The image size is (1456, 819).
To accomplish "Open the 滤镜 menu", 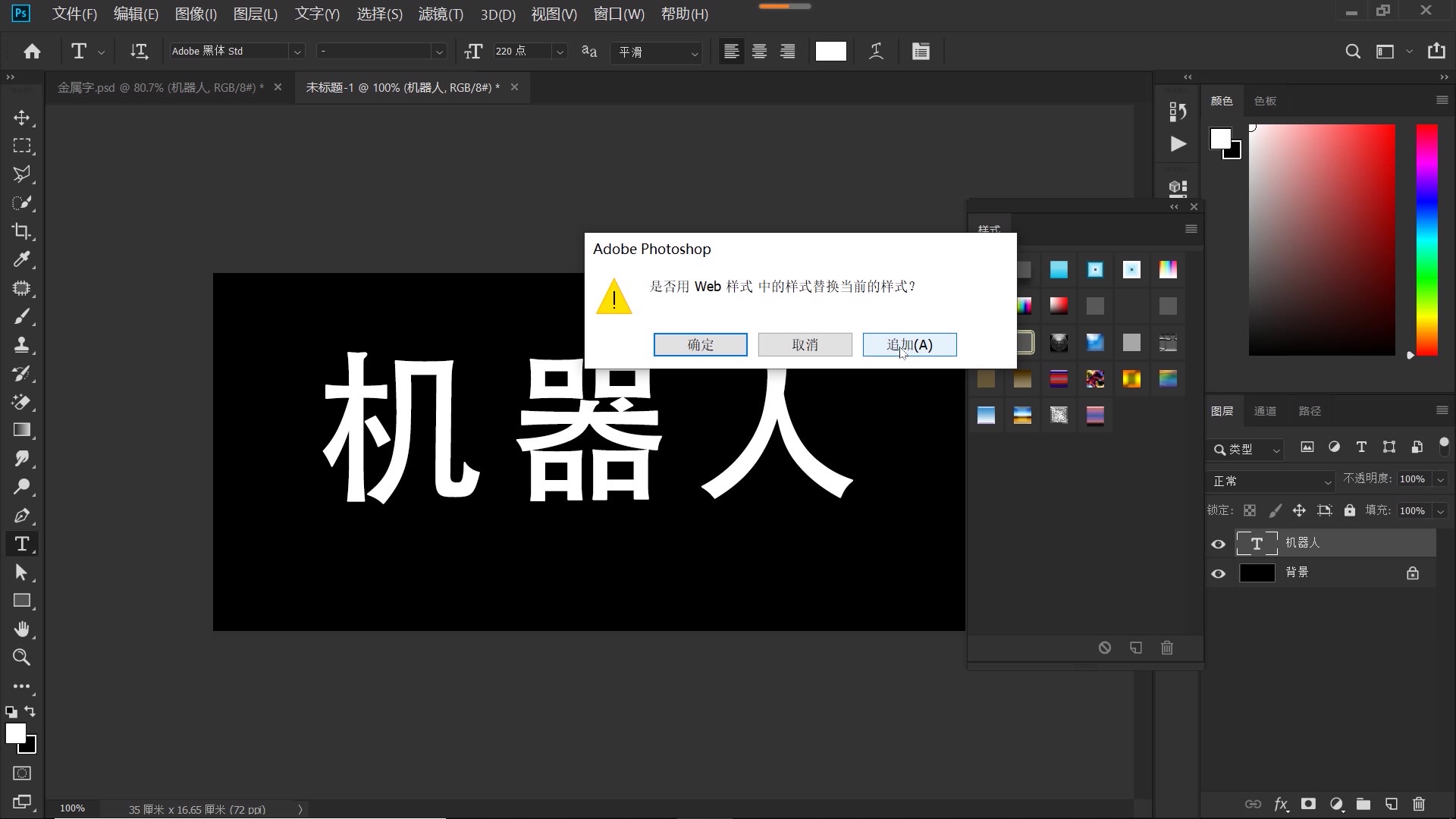I will [440, 14].
